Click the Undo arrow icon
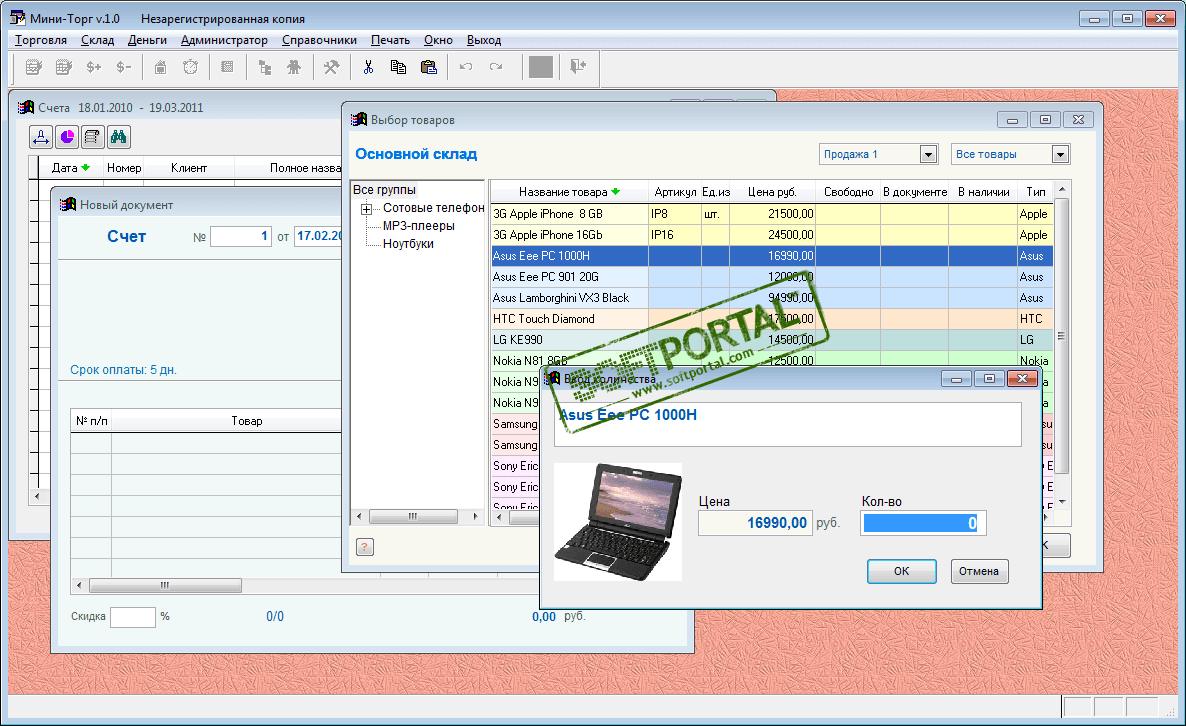This screenshot has width=1186, height=726. click(466, 67)
